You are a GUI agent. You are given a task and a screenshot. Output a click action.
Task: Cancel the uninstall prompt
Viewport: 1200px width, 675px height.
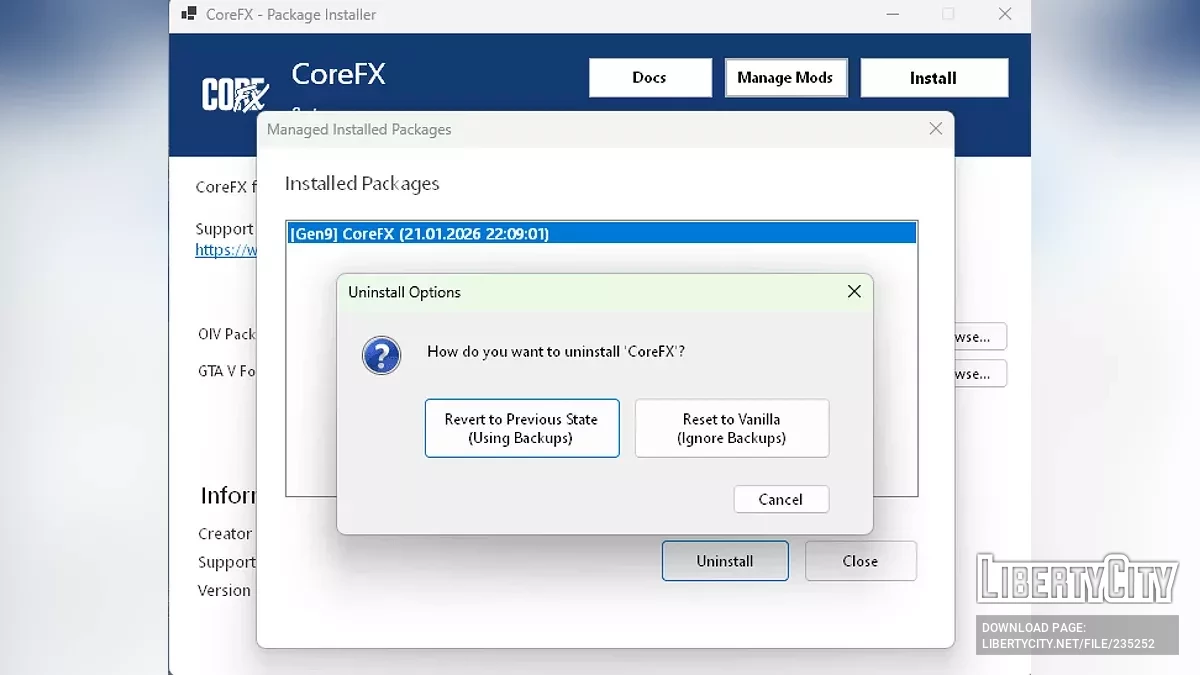point(780,499)
